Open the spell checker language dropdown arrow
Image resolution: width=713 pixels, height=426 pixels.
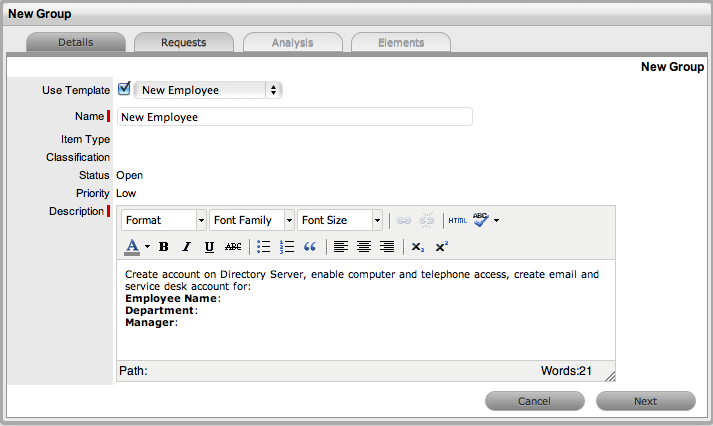pos(497,221)
